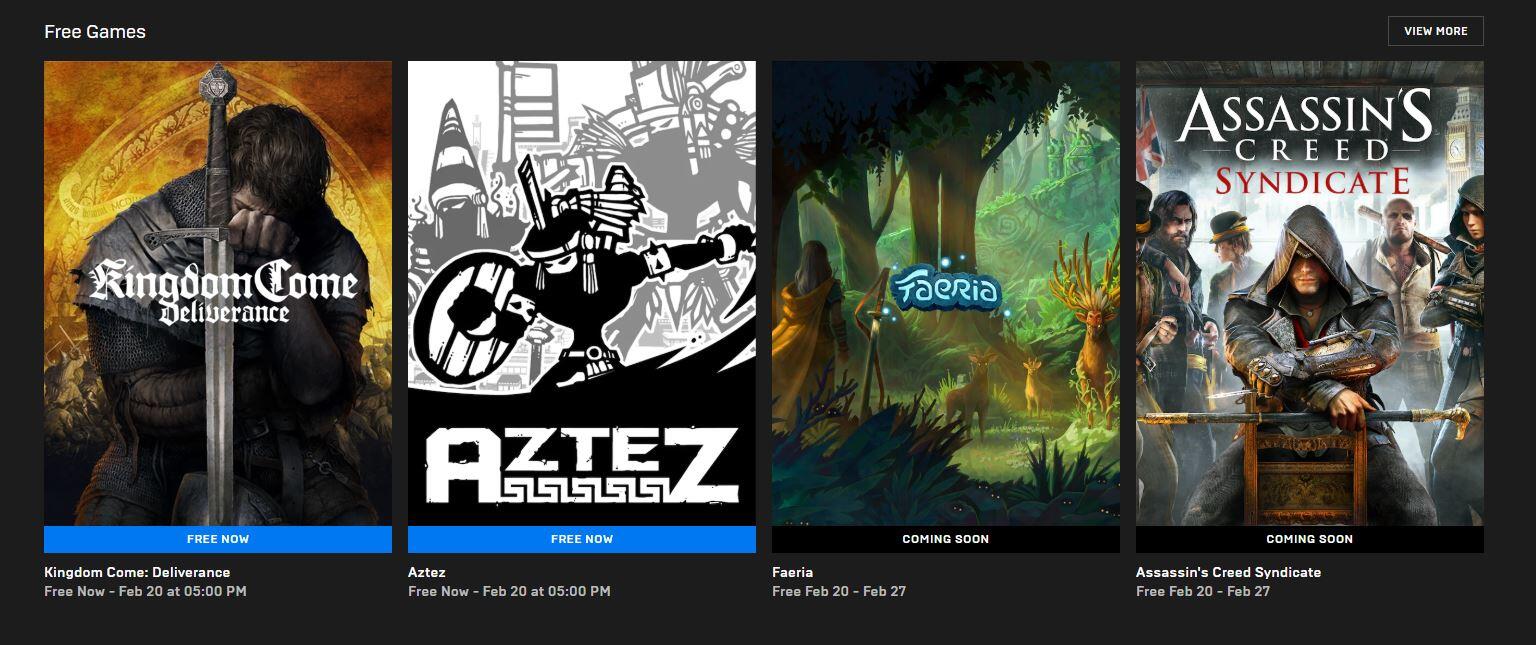Select the Aztez title link
This screenshot has height=645, width=1536.
(427, 572)
